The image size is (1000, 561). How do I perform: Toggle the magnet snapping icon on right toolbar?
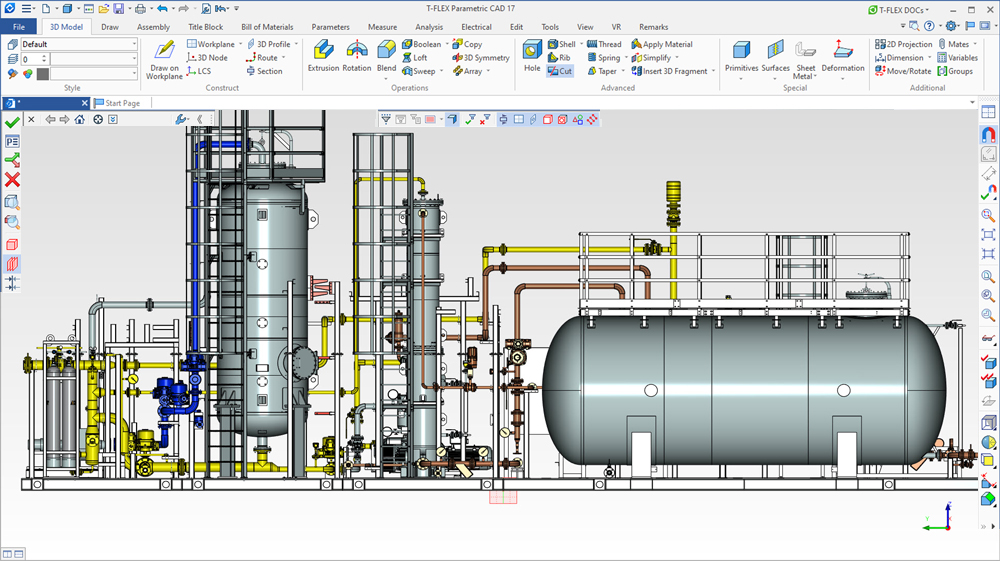coord(988,135)
